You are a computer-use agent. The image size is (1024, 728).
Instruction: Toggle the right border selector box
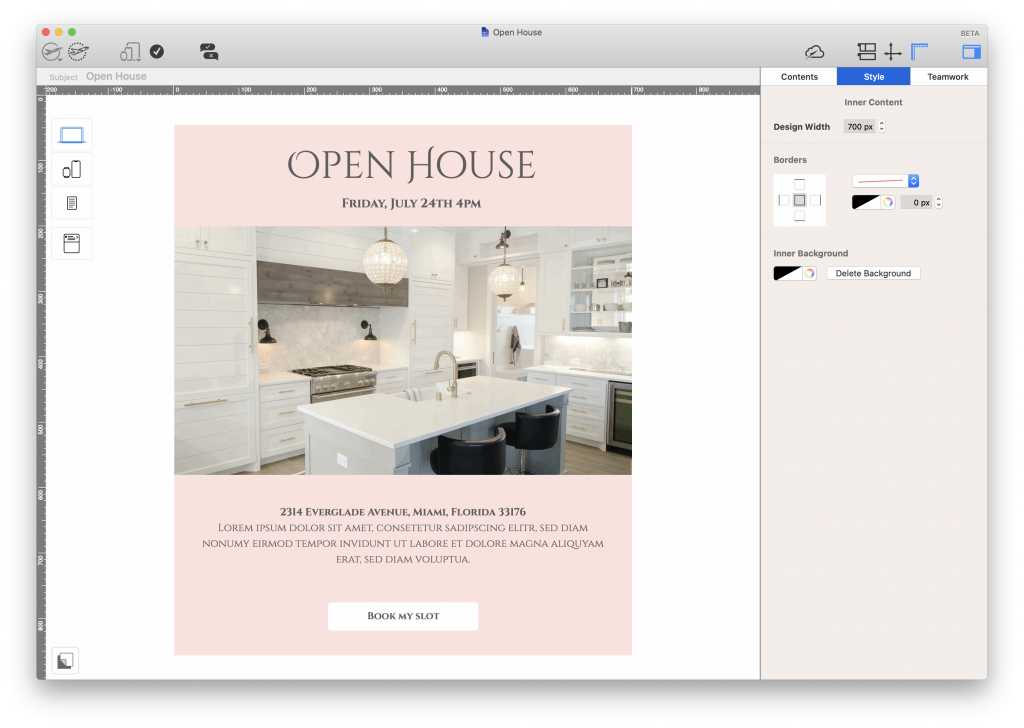point(816,200)
